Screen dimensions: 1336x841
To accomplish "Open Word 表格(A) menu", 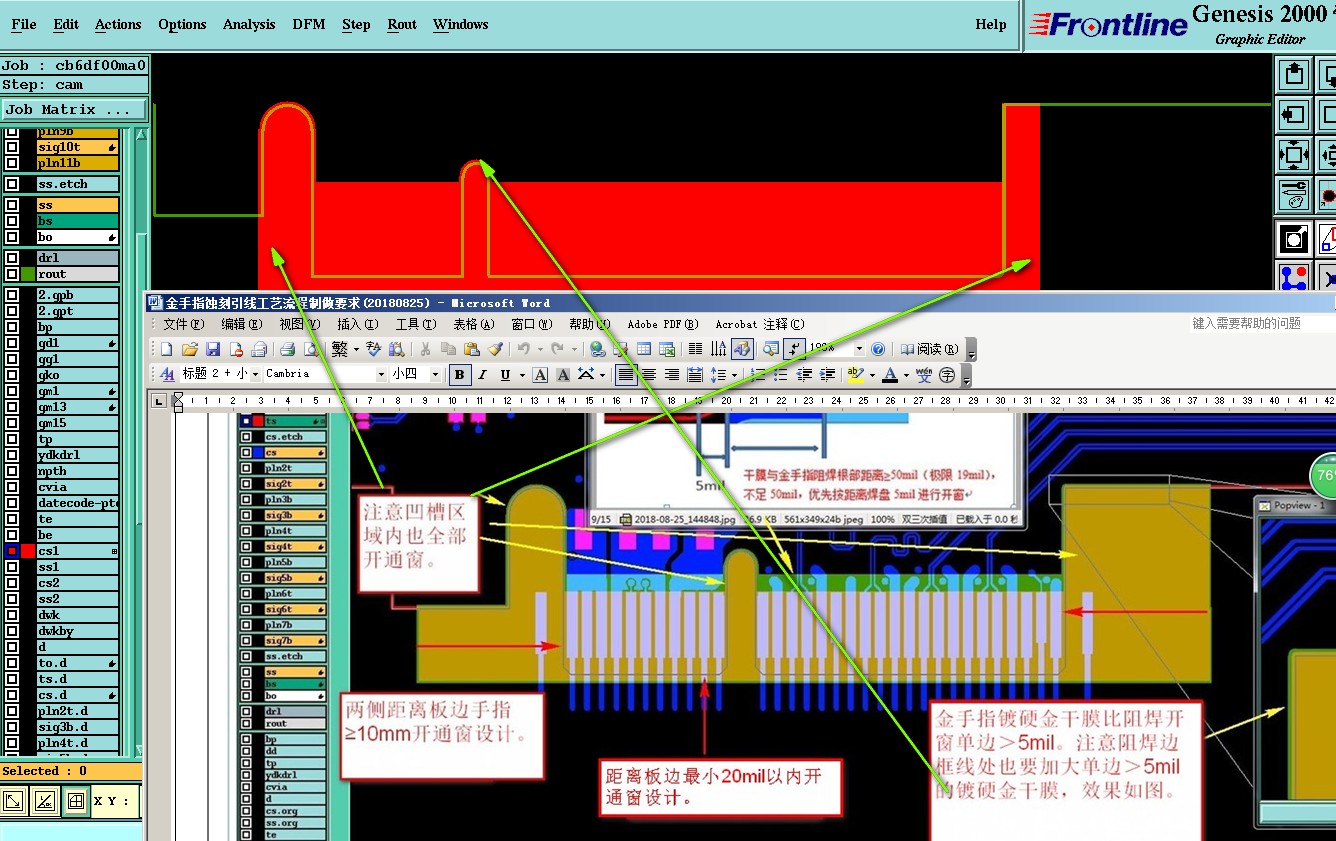I will 473,324.
